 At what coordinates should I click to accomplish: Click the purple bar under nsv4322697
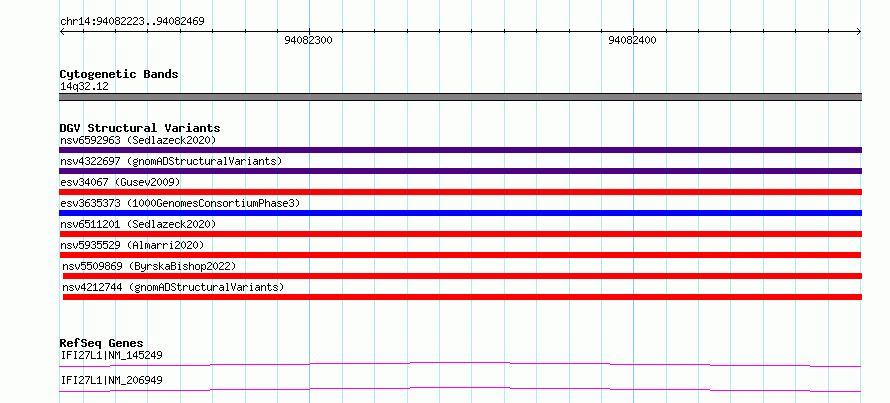[x=460, y=171]
